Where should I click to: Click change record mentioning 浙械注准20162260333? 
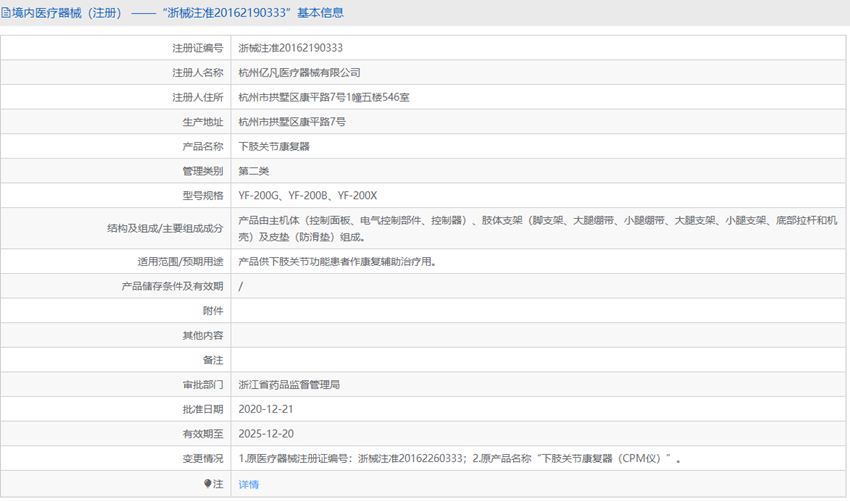pyautogui.click(x=460, y=459)
